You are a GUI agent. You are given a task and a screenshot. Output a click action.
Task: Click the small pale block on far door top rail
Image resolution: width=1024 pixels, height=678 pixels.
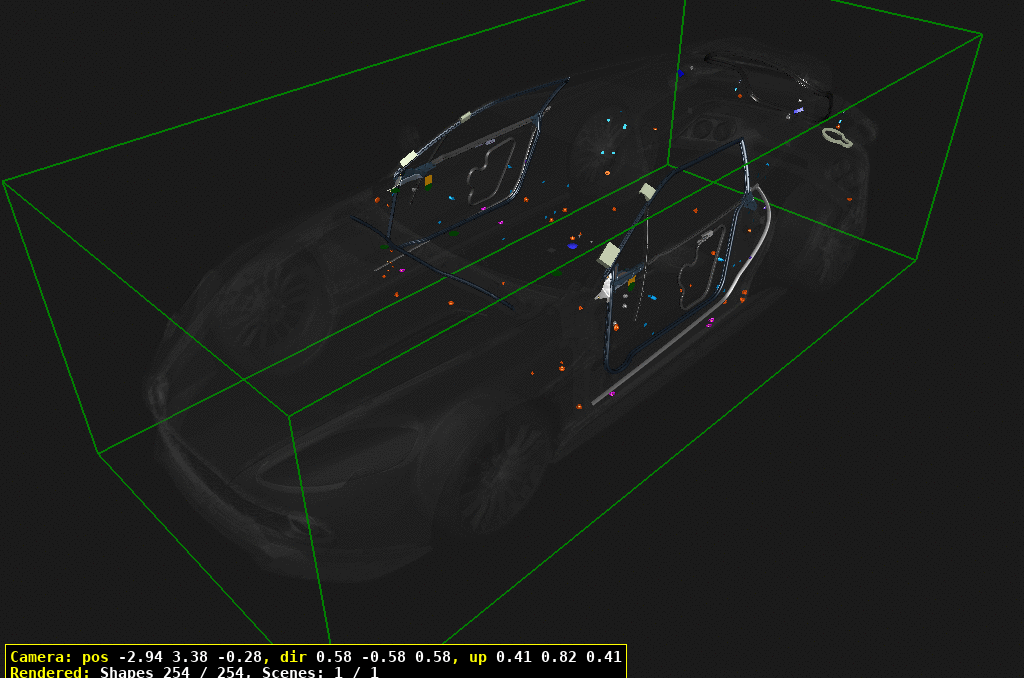pos(465,118)
